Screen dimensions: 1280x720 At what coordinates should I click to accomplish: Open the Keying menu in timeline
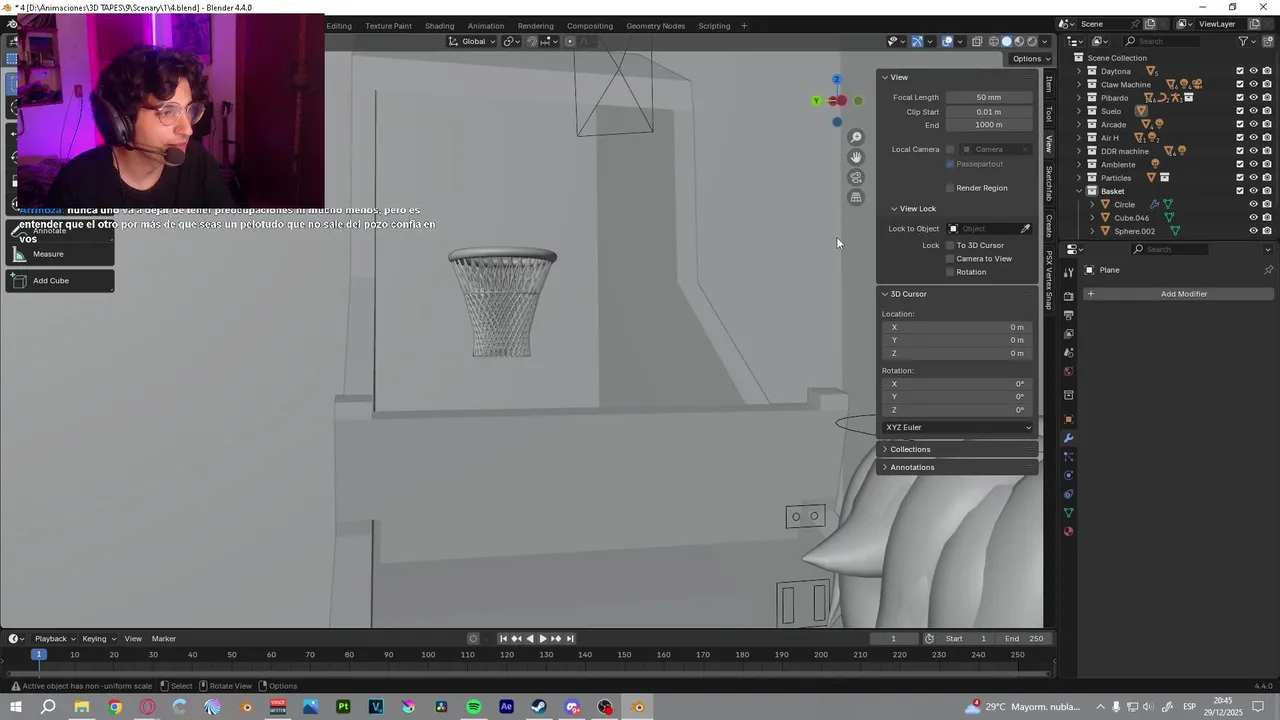[99, 639]
